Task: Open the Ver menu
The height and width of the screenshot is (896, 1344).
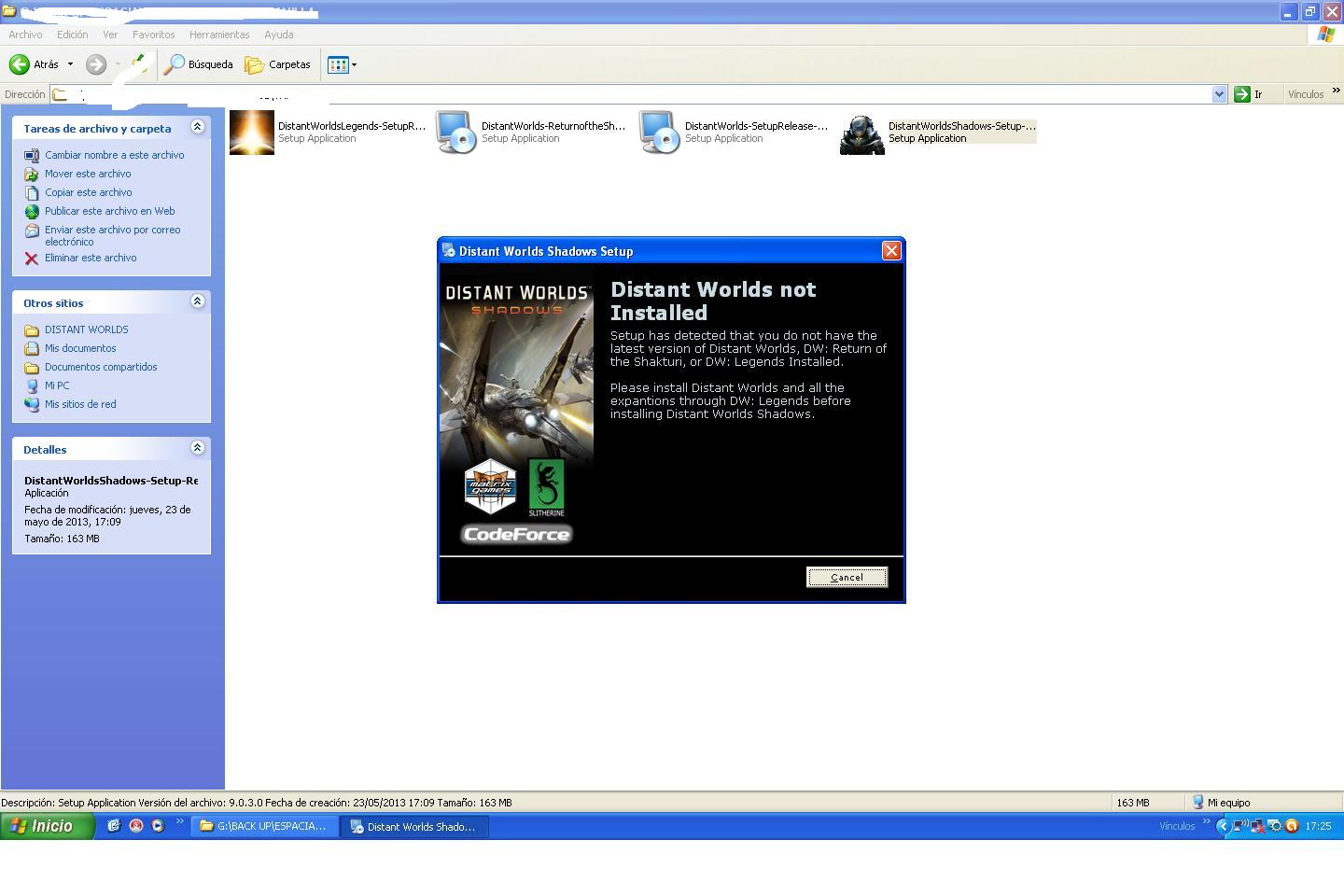Action: click(x=110, y=35)
